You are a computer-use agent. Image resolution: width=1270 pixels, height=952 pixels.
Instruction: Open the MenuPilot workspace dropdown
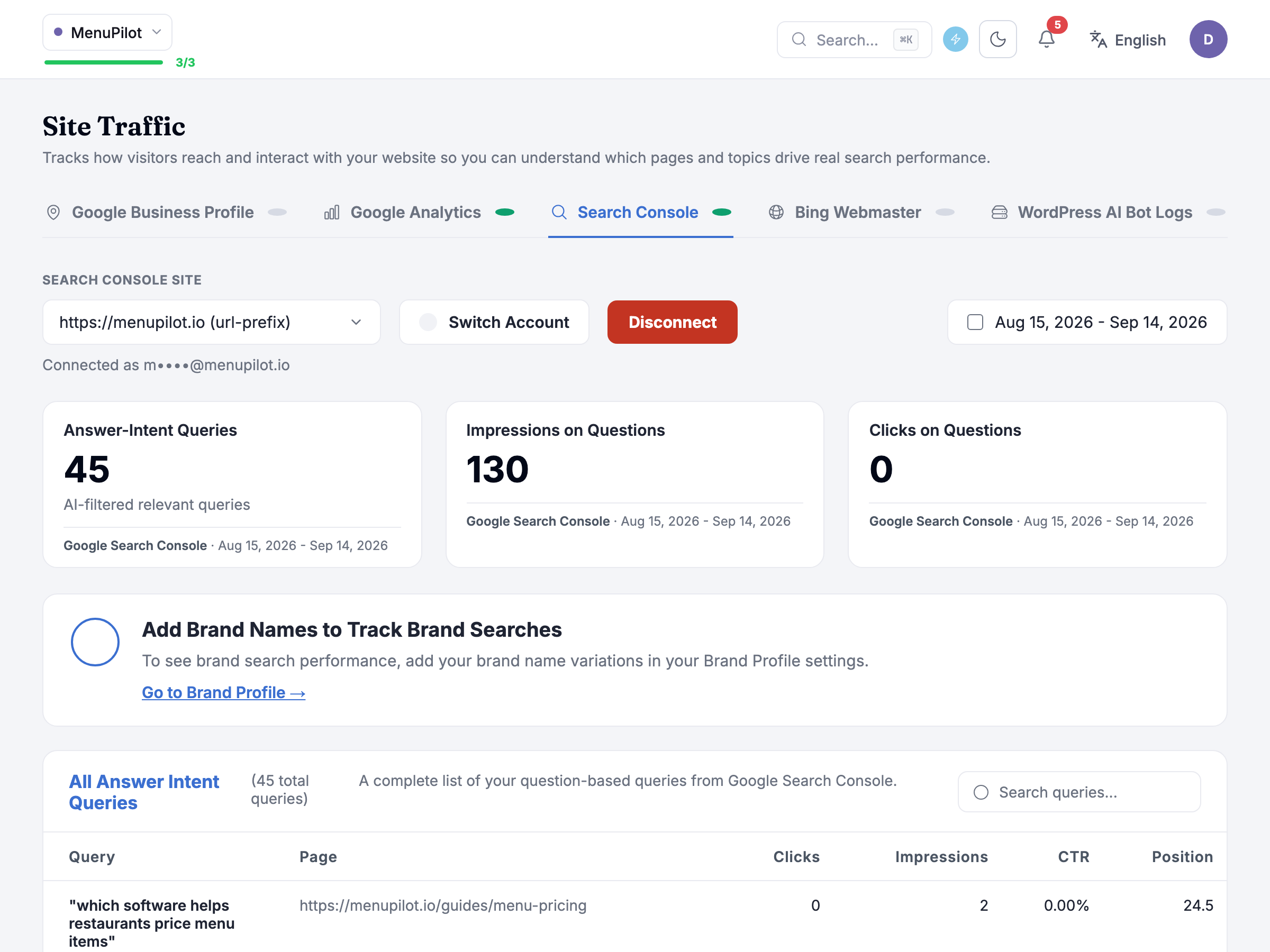pos(107,33)
